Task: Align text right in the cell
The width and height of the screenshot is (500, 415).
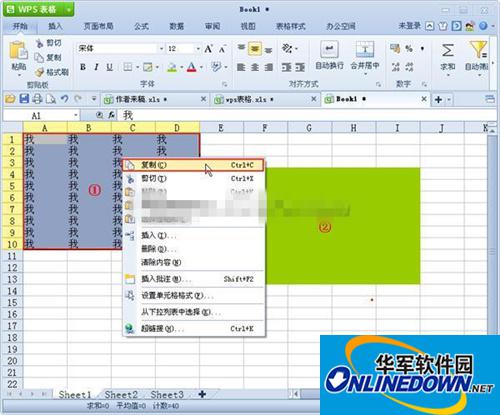Action: pos(268,67)
